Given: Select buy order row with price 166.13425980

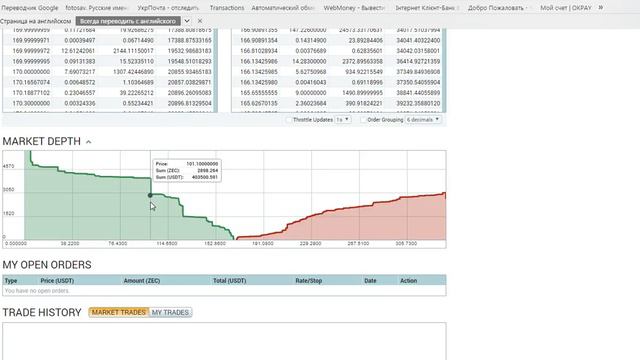Looking at the screenshot, I should (x=338, y=82).
